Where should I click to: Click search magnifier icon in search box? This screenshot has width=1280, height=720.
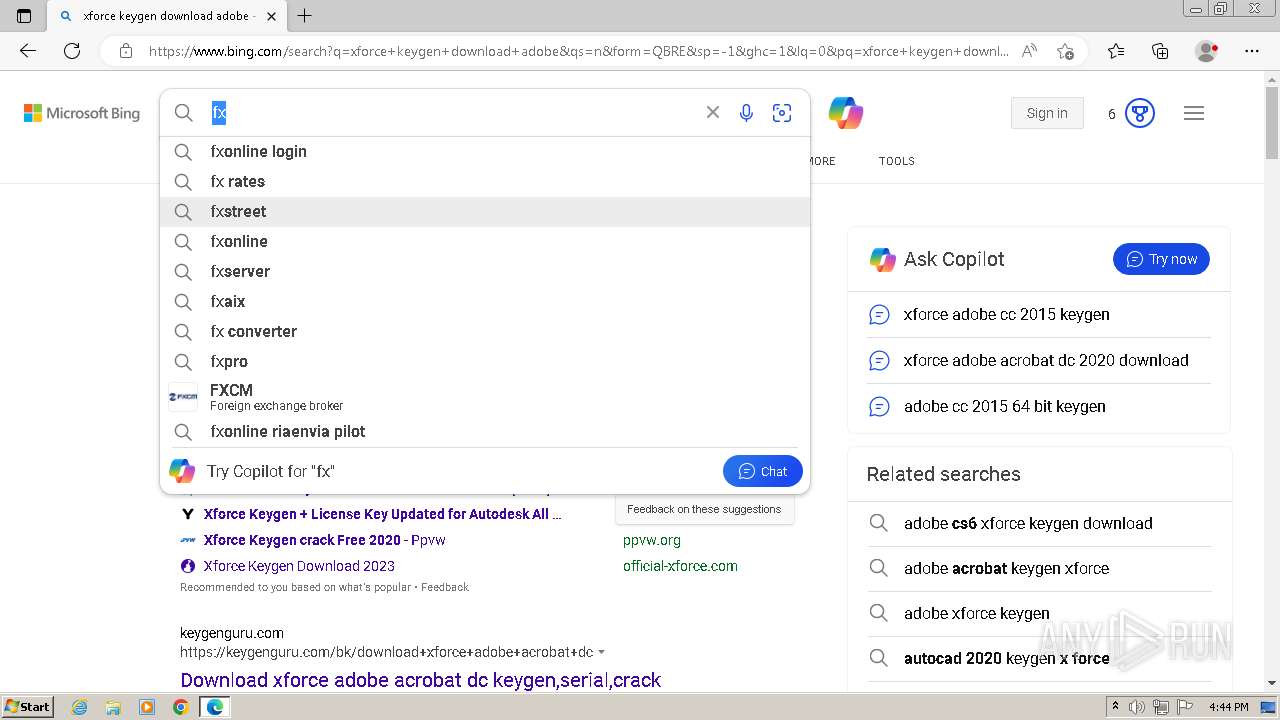[184, 113]
